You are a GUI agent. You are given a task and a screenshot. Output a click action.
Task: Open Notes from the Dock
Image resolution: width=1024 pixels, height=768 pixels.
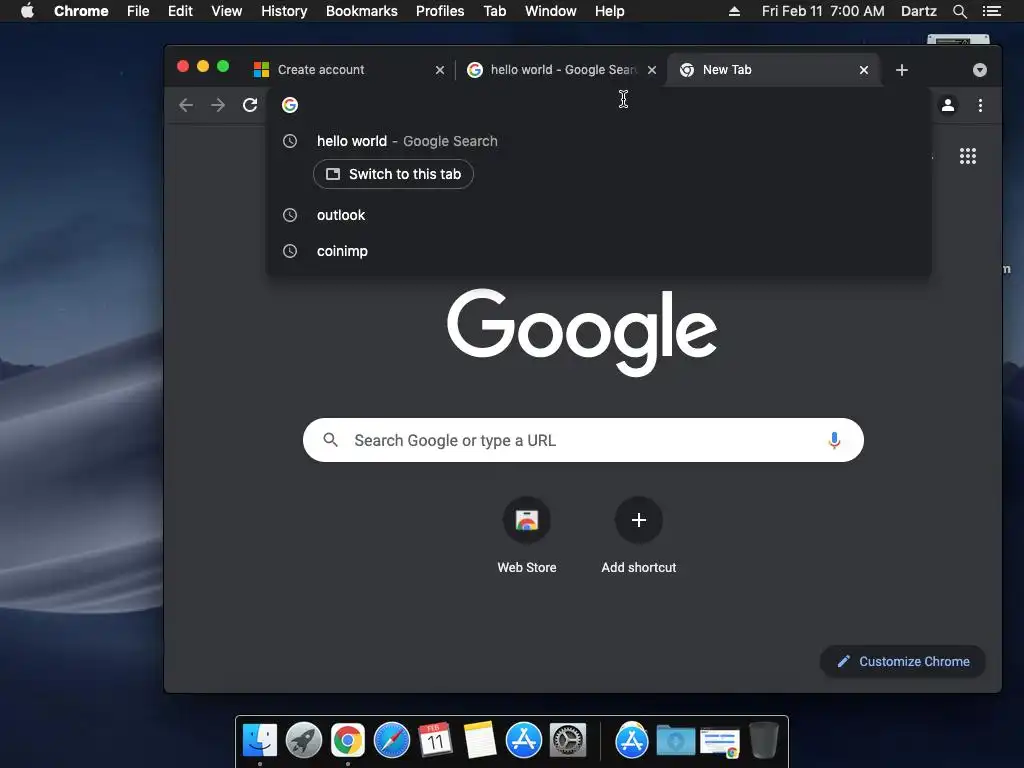479,741
